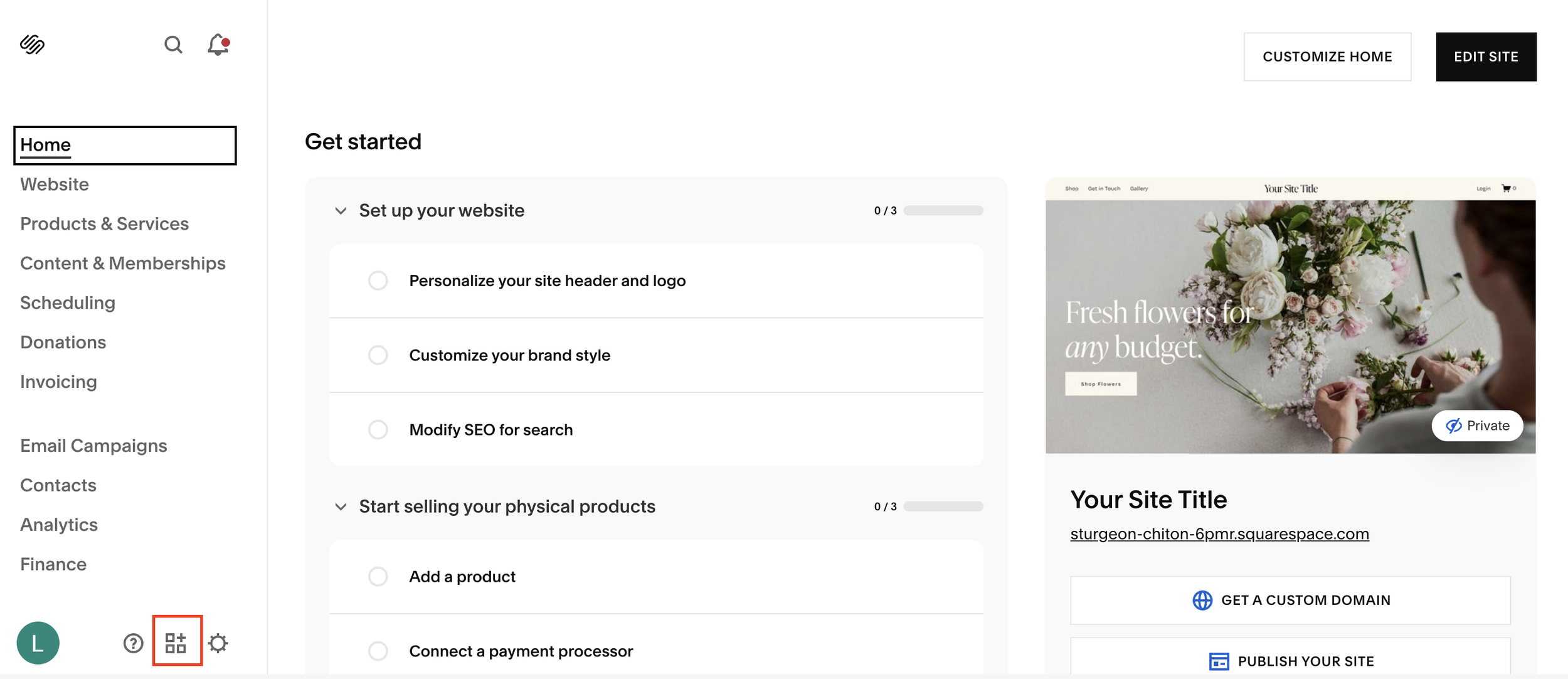The width and height of the screenshot is (1568, 679).
Task: Mark Customize your brand style complete
Action: coord(378,355)
